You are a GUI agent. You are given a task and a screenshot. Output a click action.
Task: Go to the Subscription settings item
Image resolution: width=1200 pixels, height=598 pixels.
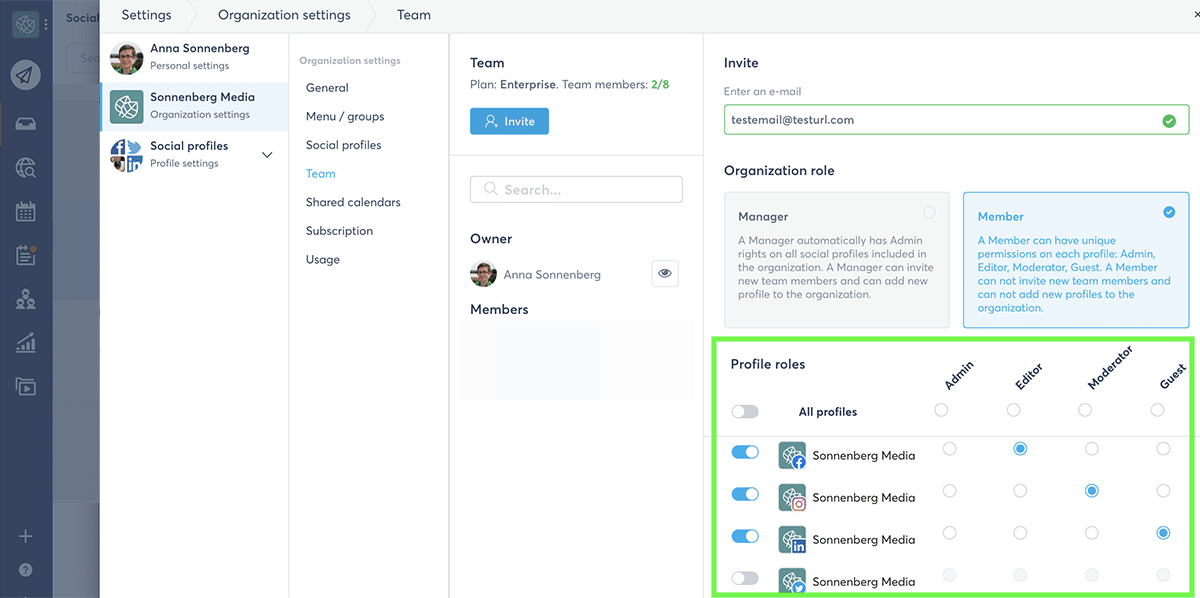coord(339,231)
